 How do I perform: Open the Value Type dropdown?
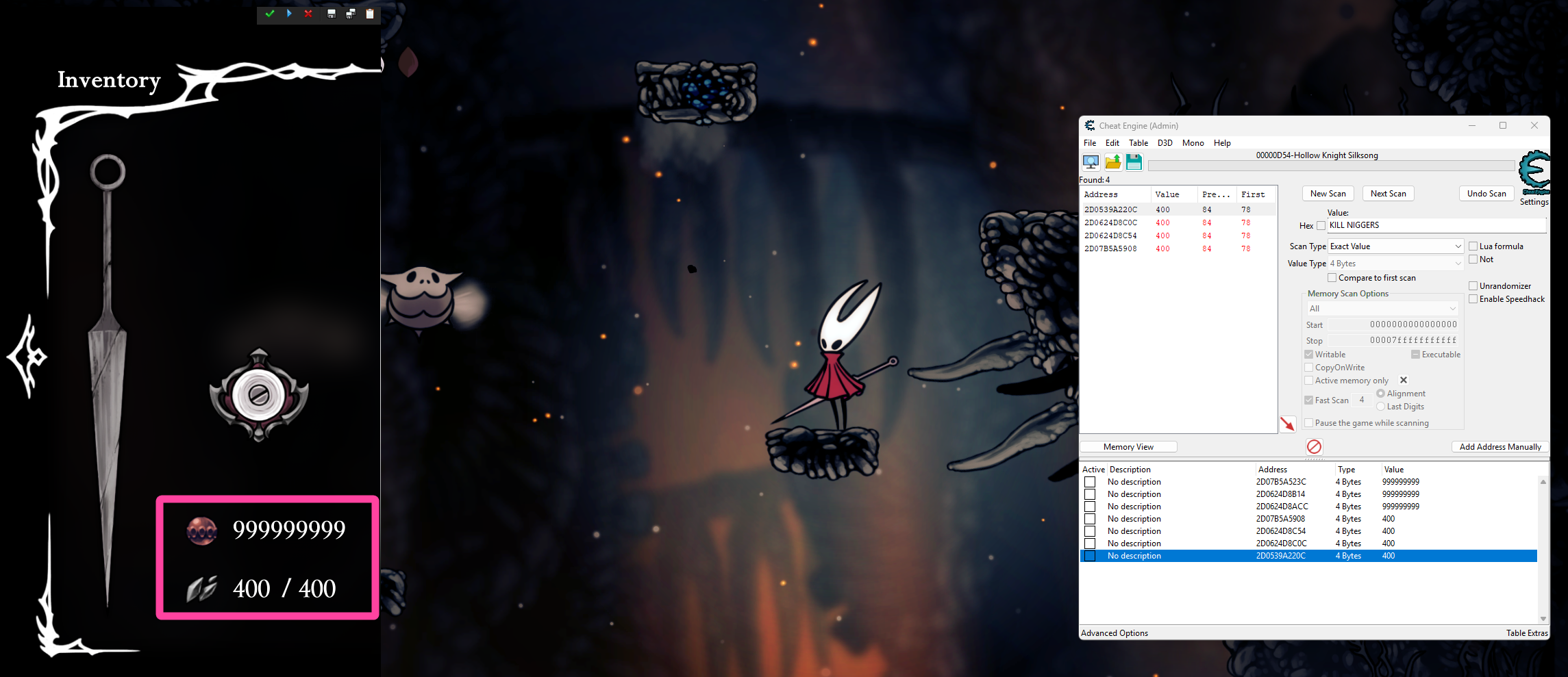(x=1396, y=264)
